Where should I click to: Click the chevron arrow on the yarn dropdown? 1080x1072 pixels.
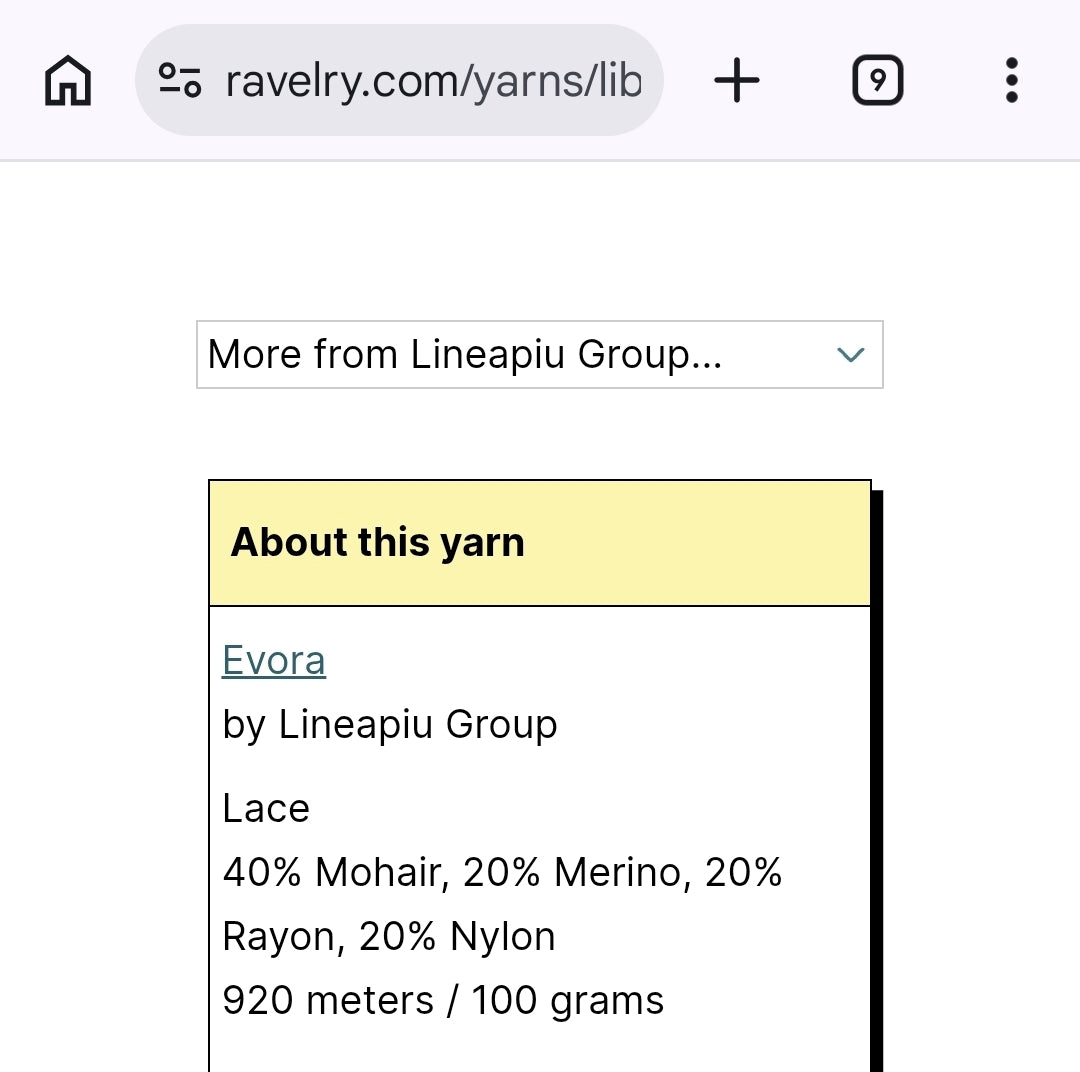pos(850,354)
